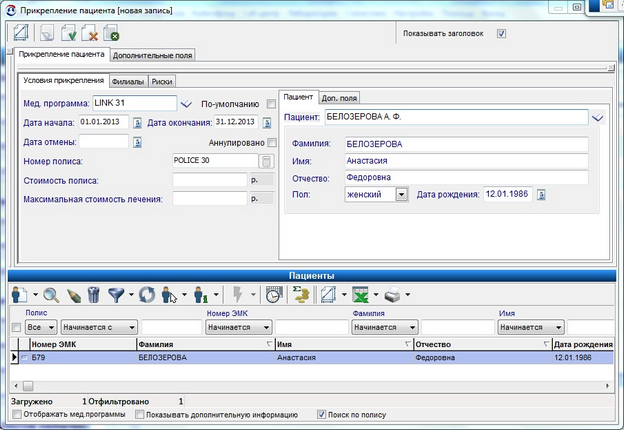
Task: Open calendar for Дата отмены
Action: pyautogui.click(x=137, y=142)
